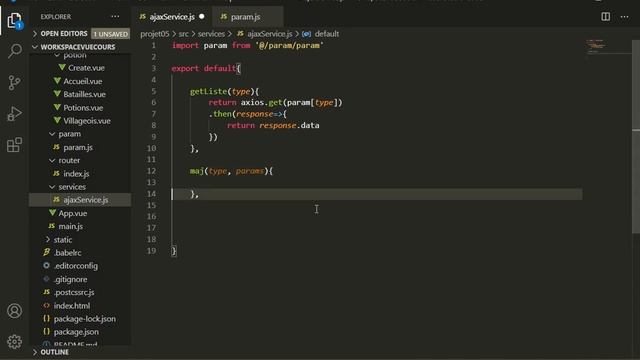Expand the Open Editors section
640x360 pixels.
(64, 33)
